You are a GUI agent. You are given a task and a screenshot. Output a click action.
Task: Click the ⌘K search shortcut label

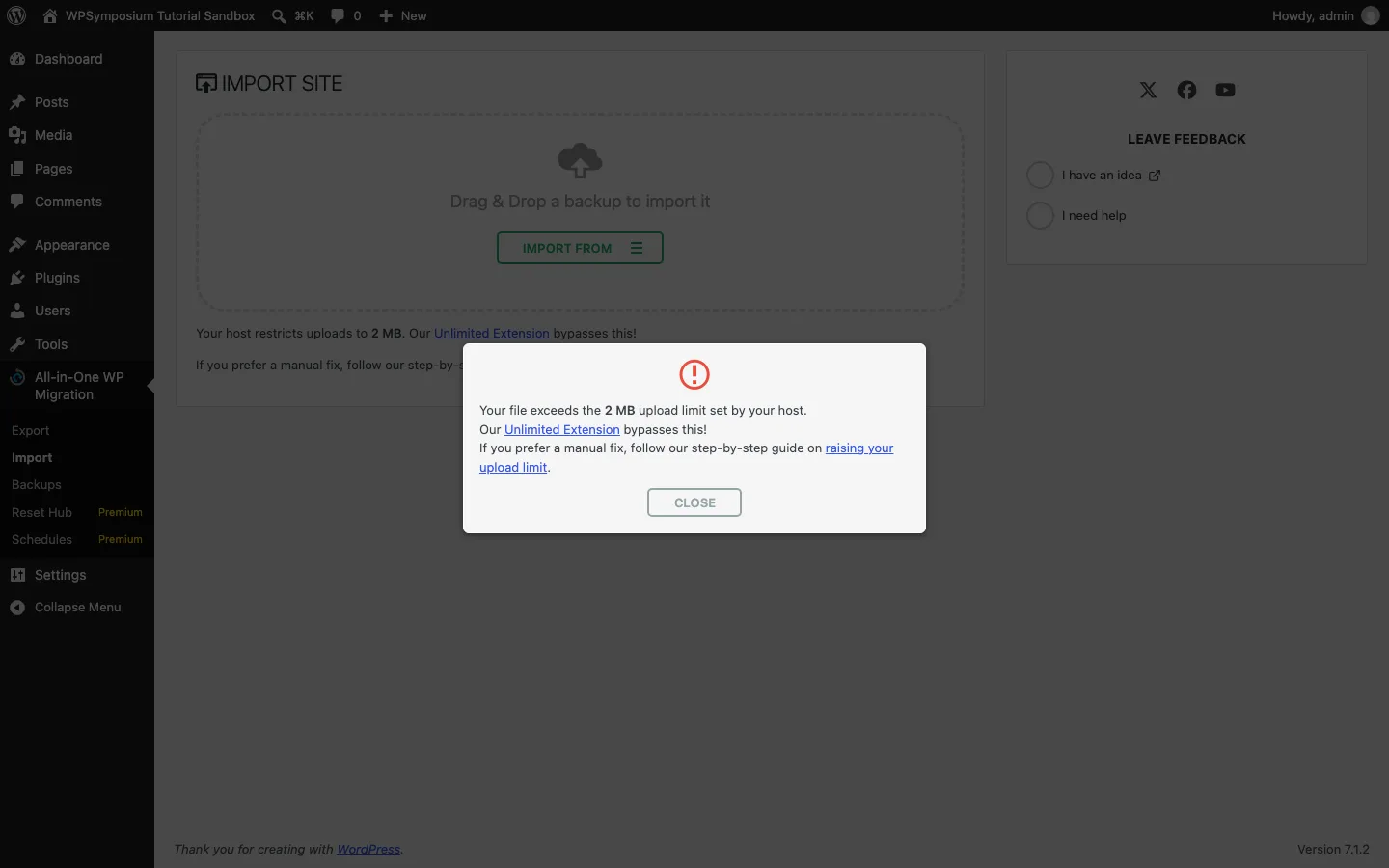click(304, 16)
